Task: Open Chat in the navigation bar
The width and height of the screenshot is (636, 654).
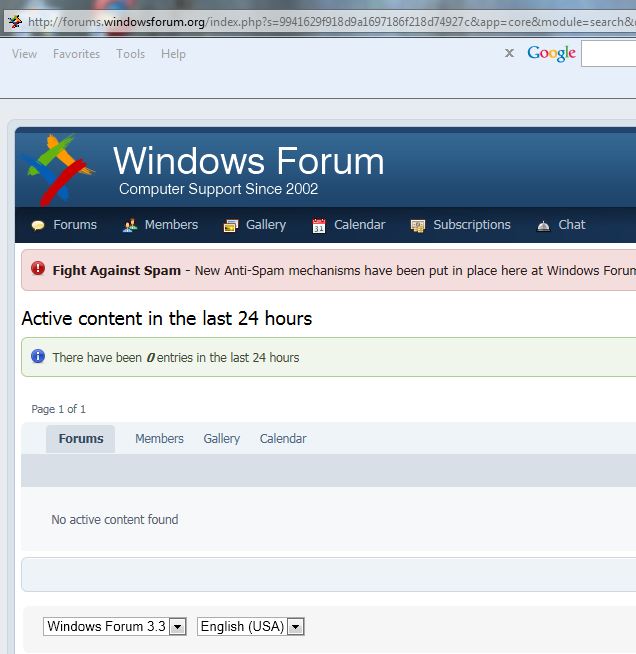Action: pos(572,225)
